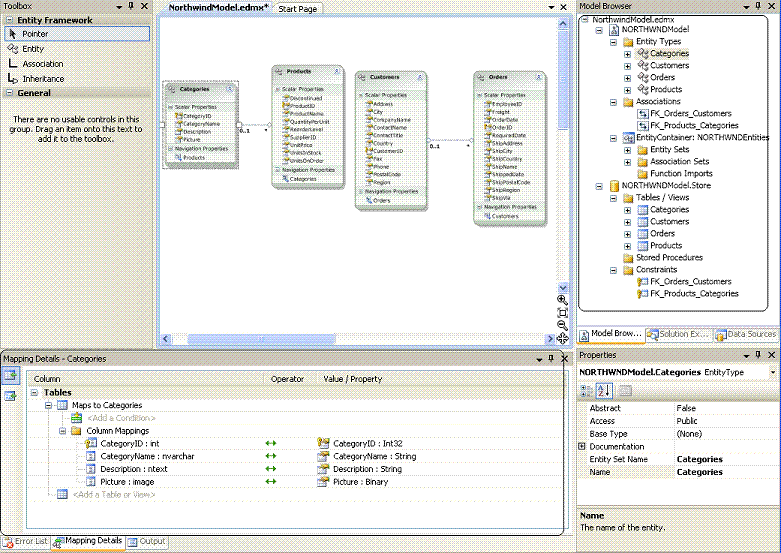Switch to Data Sources tab
The width and height of the screenshot is (781, 553).
746,334
